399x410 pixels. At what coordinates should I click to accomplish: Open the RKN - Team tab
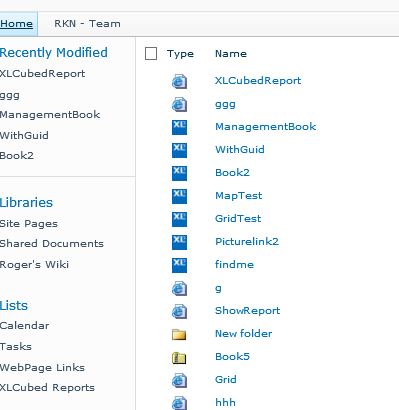coord(87,24)
